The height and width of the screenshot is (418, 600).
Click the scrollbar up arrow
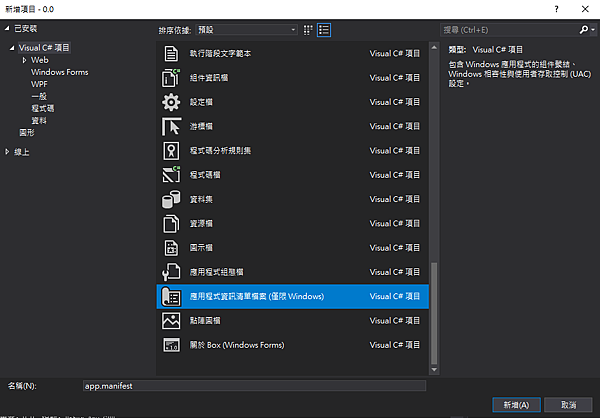pyautogui.click(x=434, y=47)
